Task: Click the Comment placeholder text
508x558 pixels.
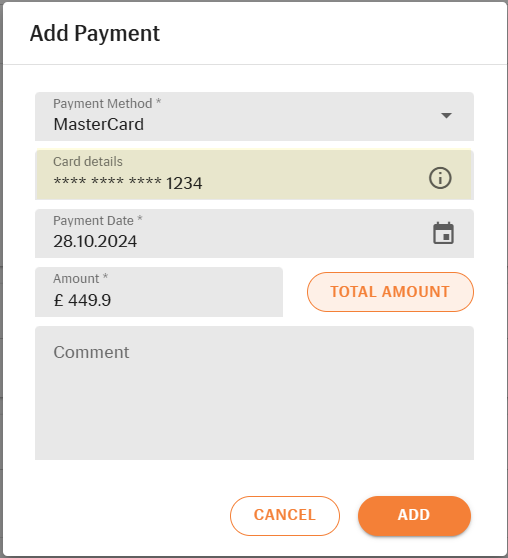Action: pyautogui.click(x=91, y=352)
